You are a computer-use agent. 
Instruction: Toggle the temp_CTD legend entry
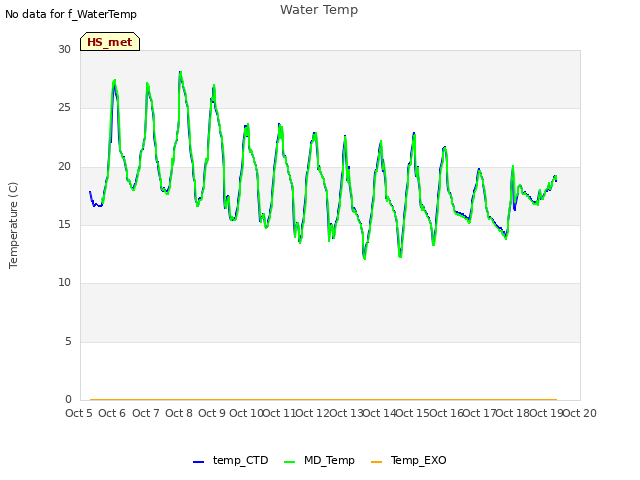click(x=231, y=460)
